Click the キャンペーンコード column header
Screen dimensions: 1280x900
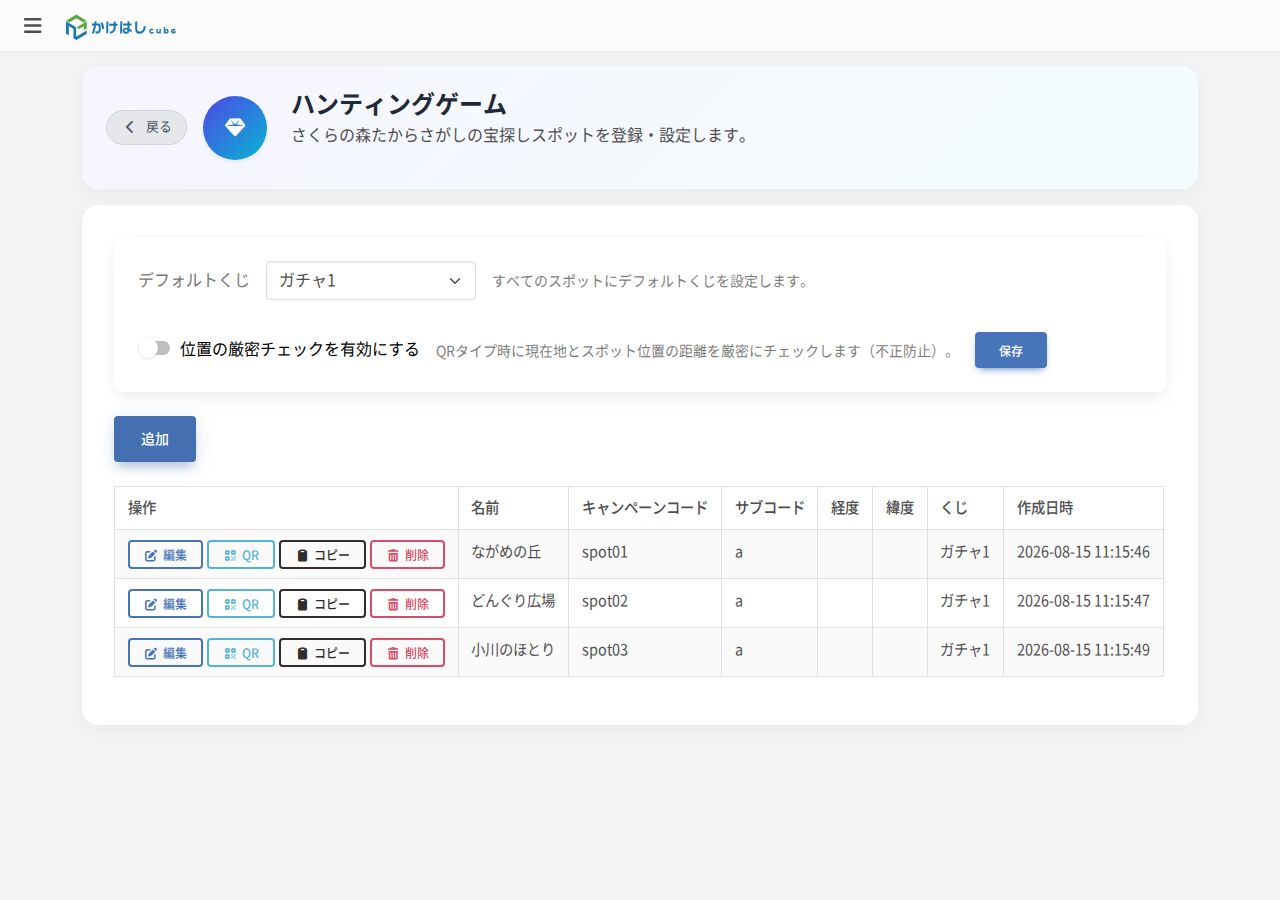pos(645,508)
